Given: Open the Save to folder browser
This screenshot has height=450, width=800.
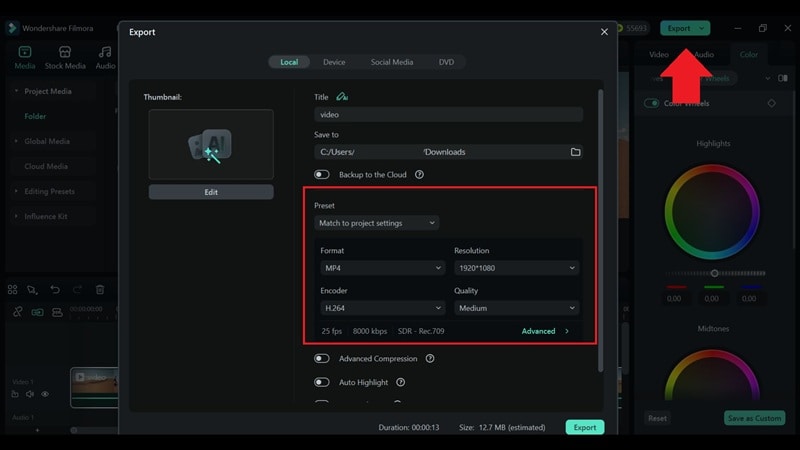Looking at the screenshot, I should click(x=575, y=152).
